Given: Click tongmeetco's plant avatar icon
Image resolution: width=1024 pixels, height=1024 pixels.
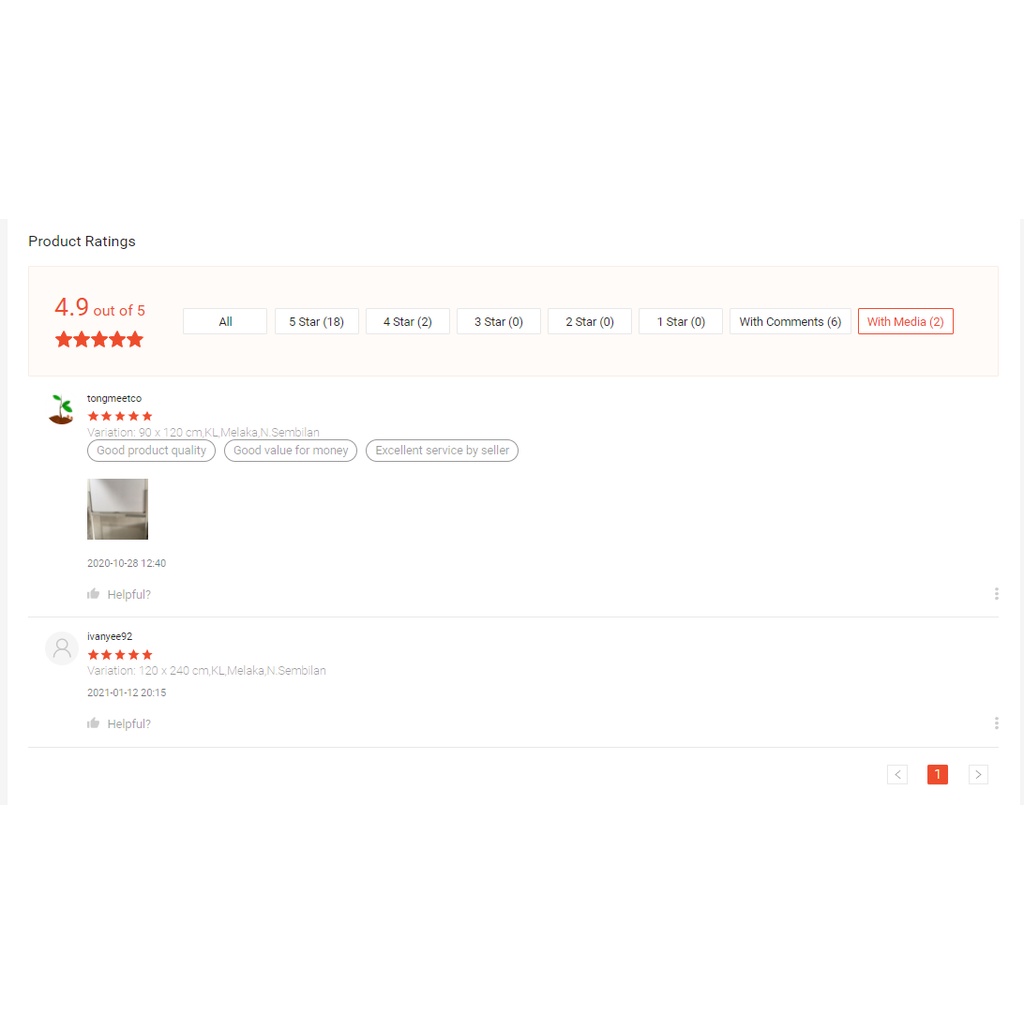Looking at the screenshot, I should click(61, 409).
